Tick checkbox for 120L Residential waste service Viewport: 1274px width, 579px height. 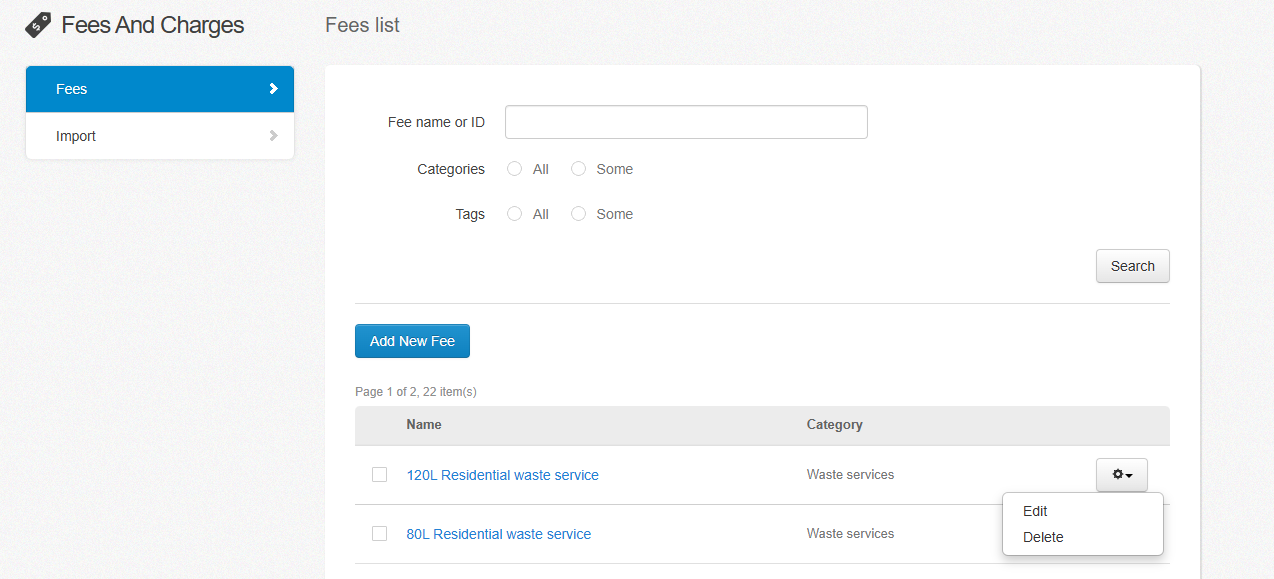(379, 475)
